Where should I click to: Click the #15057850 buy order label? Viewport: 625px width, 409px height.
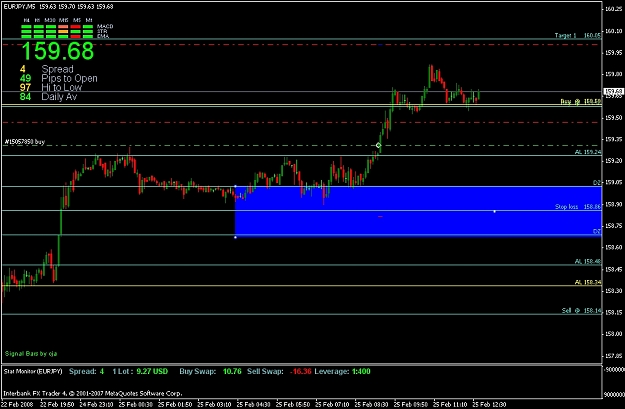(x=25, y=142)
